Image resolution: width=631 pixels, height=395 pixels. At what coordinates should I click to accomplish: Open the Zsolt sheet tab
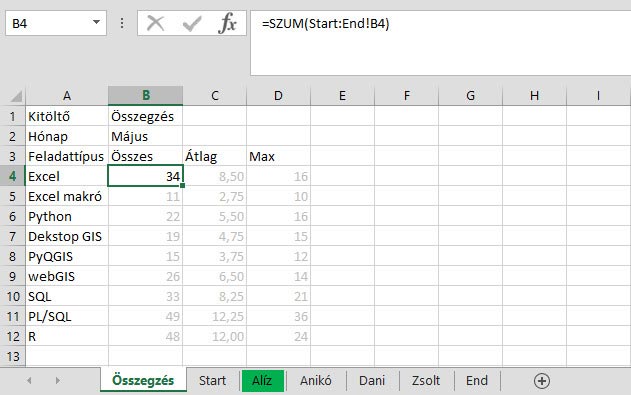pyautogui.click(x=426, y=381)
